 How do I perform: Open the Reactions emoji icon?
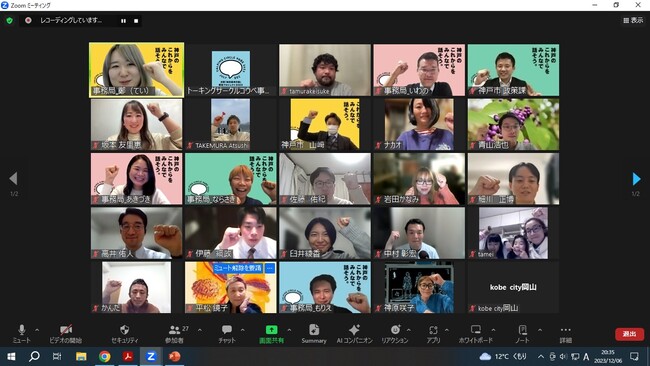395,330
